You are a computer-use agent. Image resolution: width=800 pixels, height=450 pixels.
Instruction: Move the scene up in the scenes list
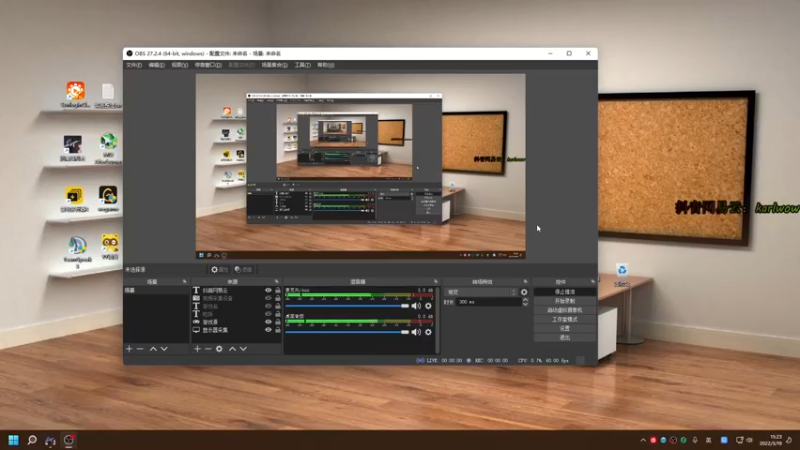153,349
